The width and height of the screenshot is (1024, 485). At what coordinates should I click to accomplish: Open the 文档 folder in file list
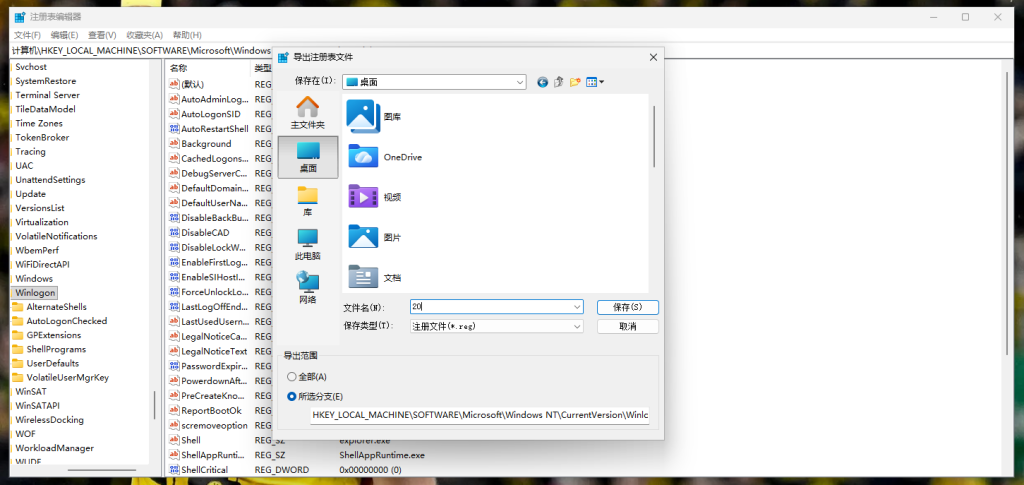(x=375, y=277)
